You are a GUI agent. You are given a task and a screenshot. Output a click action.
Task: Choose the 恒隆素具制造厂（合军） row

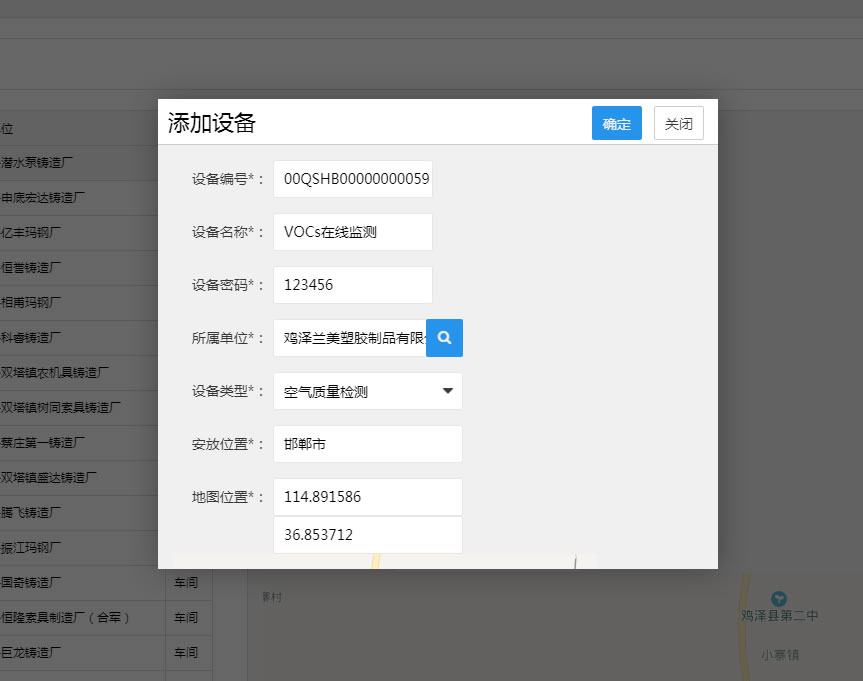65,617
